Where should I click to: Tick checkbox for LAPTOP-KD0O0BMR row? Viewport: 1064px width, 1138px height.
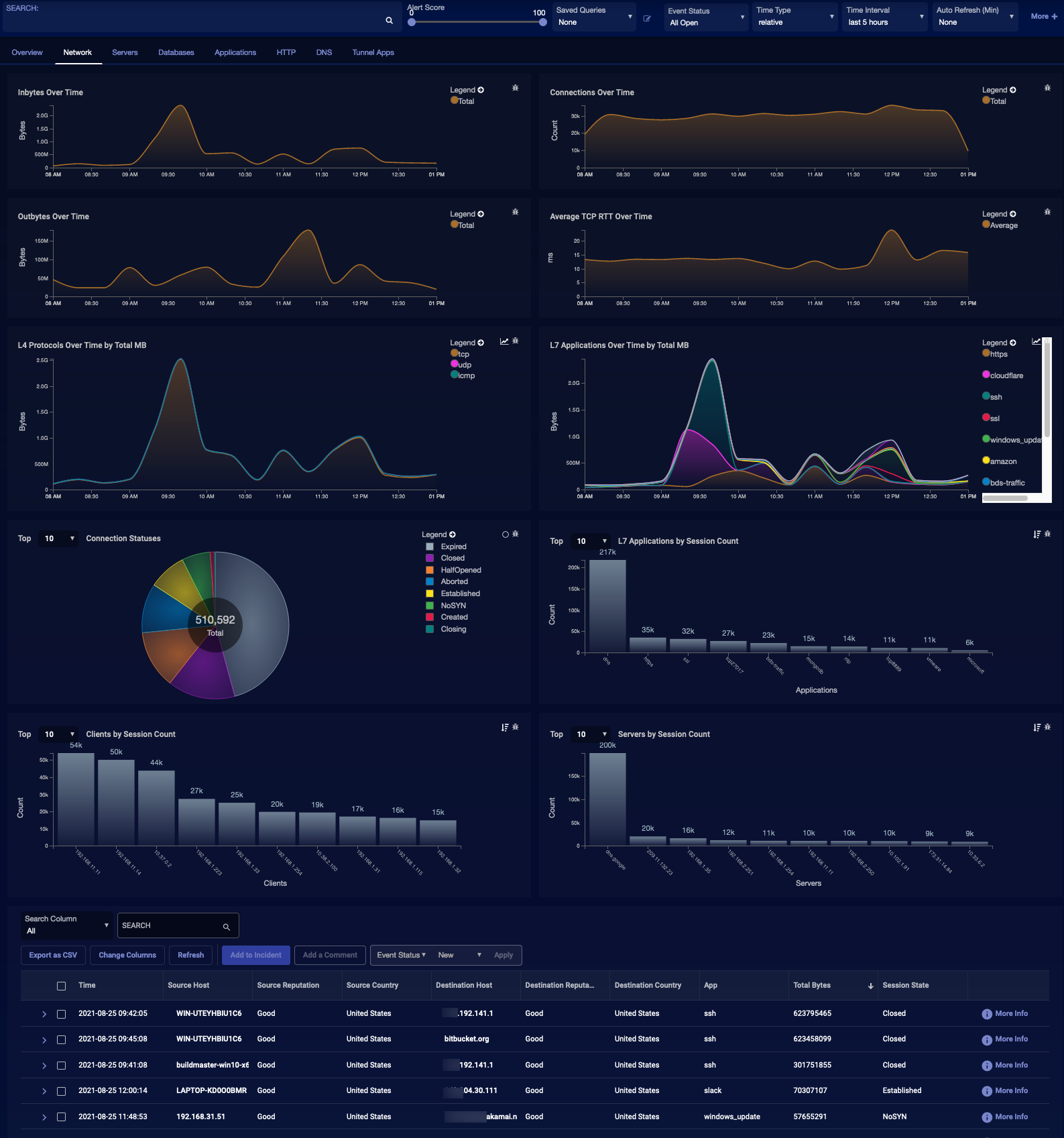[61, 1091]
